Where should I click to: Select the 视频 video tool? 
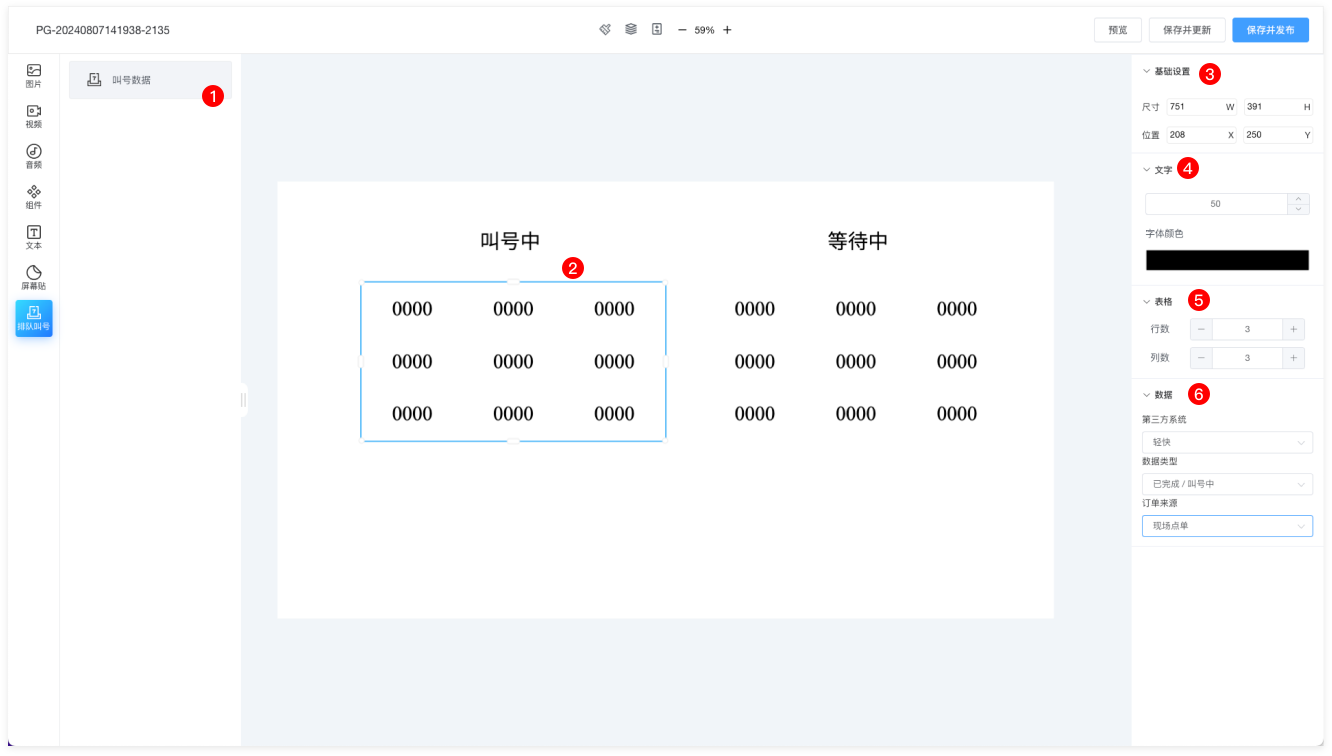coord(34,117)
